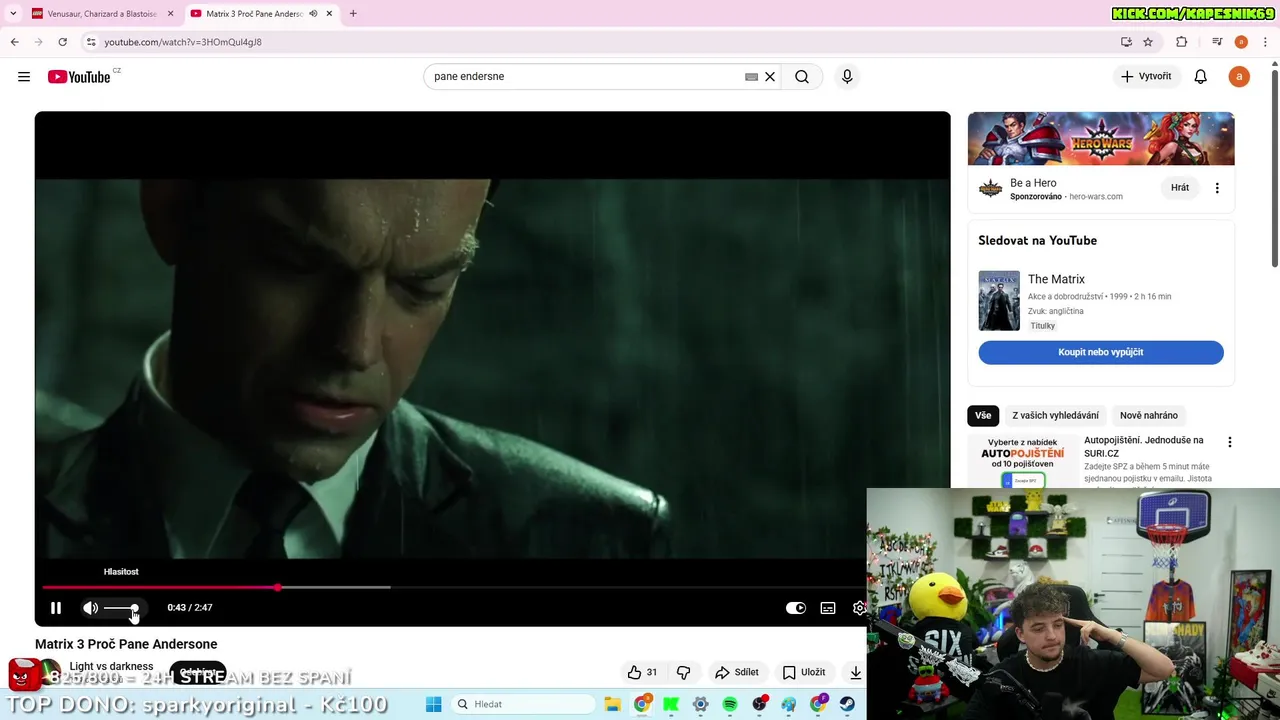
Task: Click the Hledat taskbar search box
Action: (x=521, y=704)
